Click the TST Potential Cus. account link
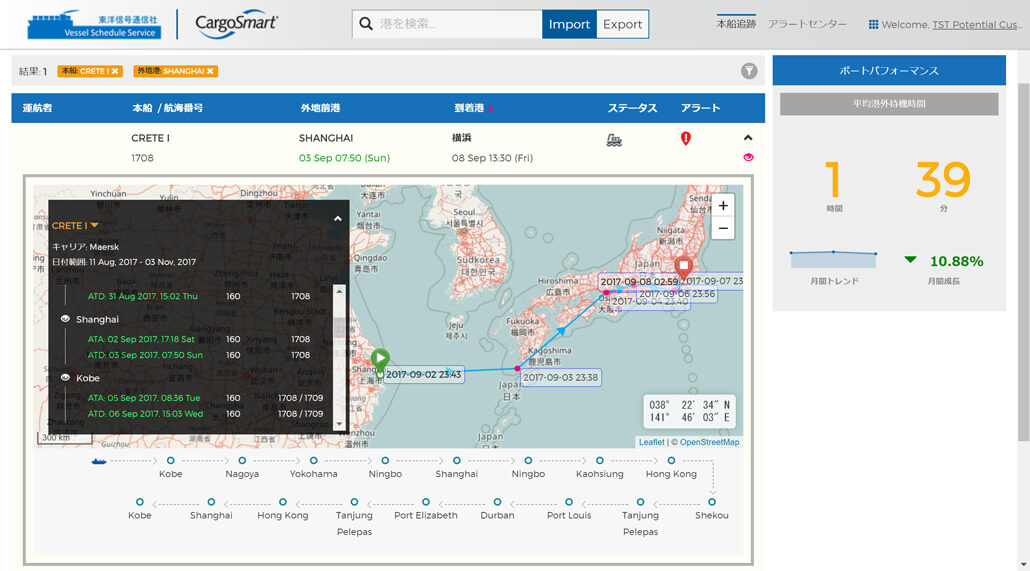1030x571 pixels. [975, 24]
